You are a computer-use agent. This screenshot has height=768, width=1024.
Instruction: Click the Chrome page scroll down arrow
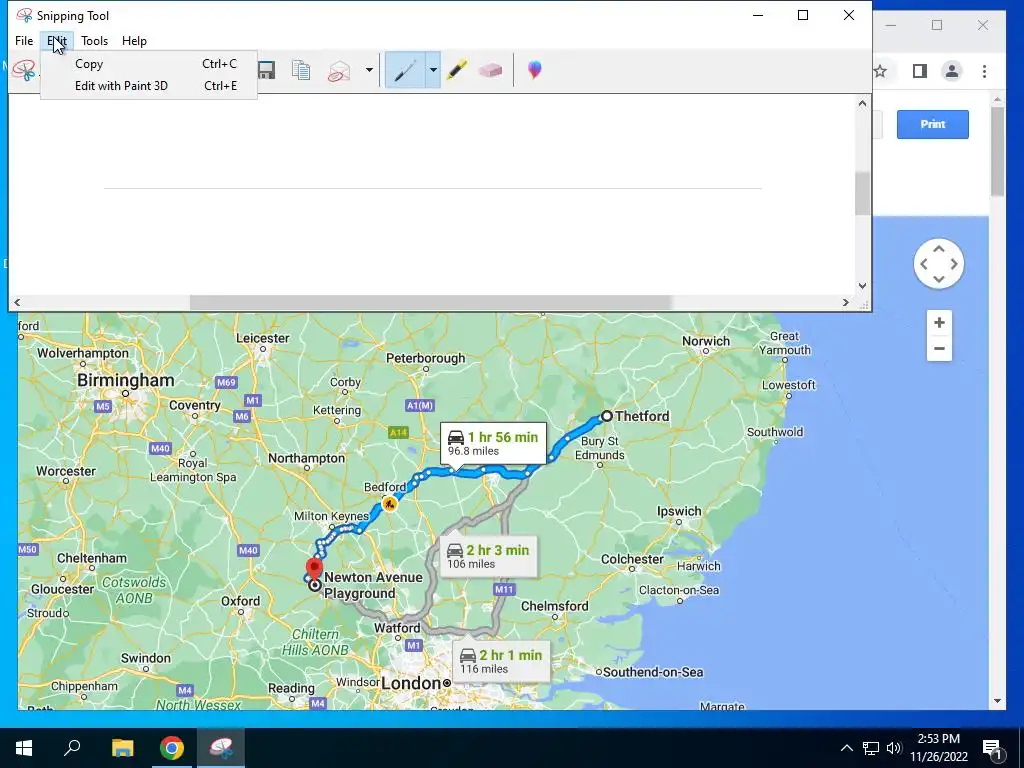pyautogui.click(x=997, y=701)
